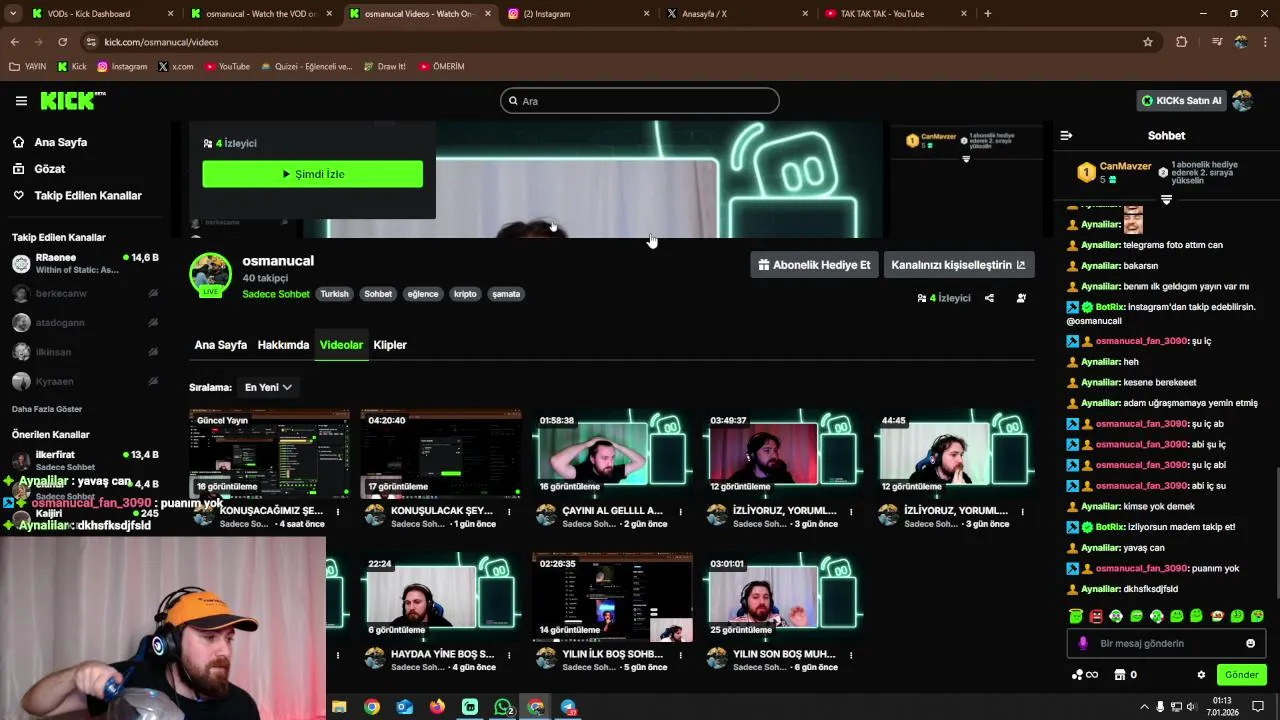Open the 03:01:01 video thumbnail

tap(782, 596)
